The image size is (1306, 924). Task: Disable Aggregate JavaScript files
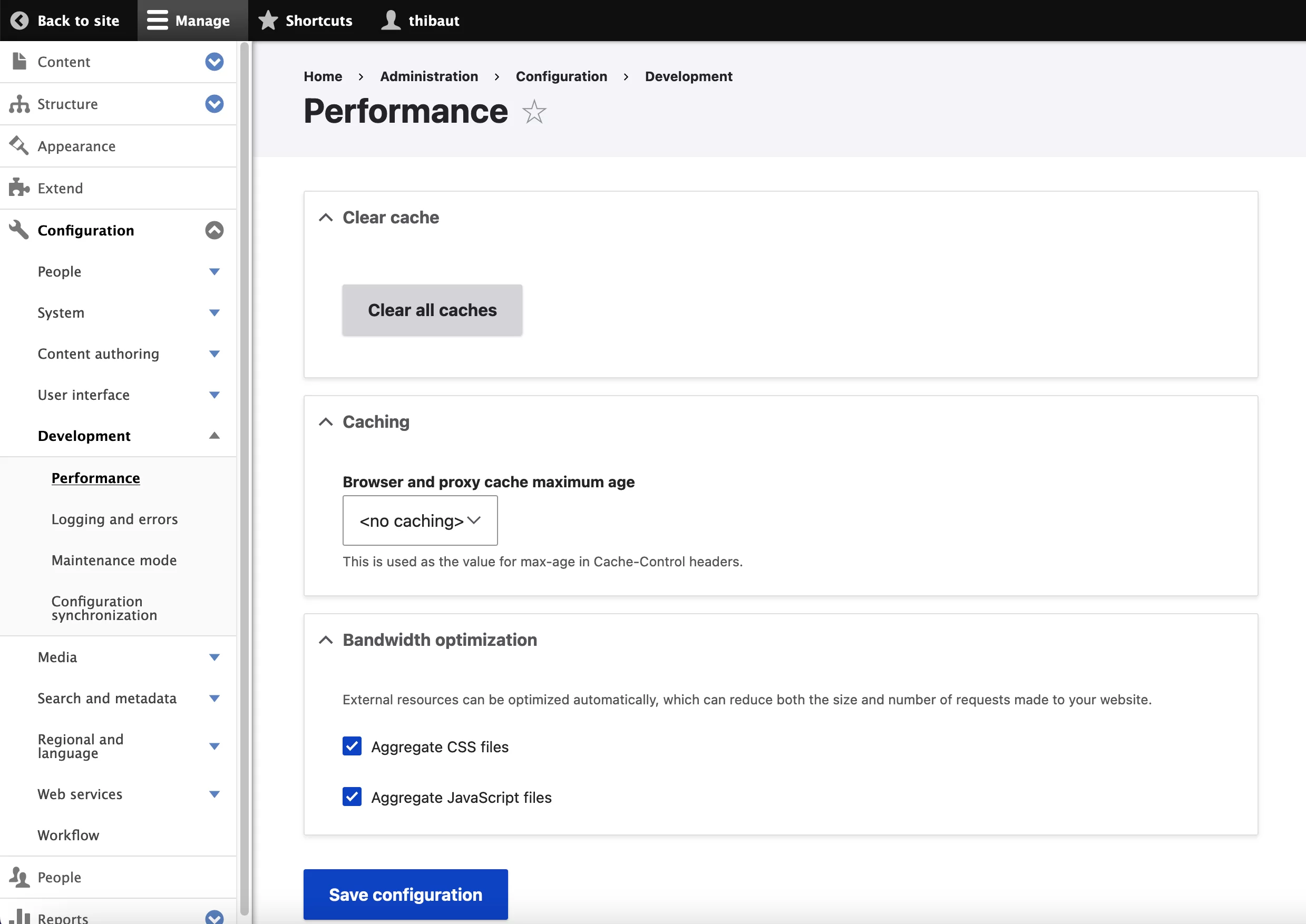(x=353, y=797)
